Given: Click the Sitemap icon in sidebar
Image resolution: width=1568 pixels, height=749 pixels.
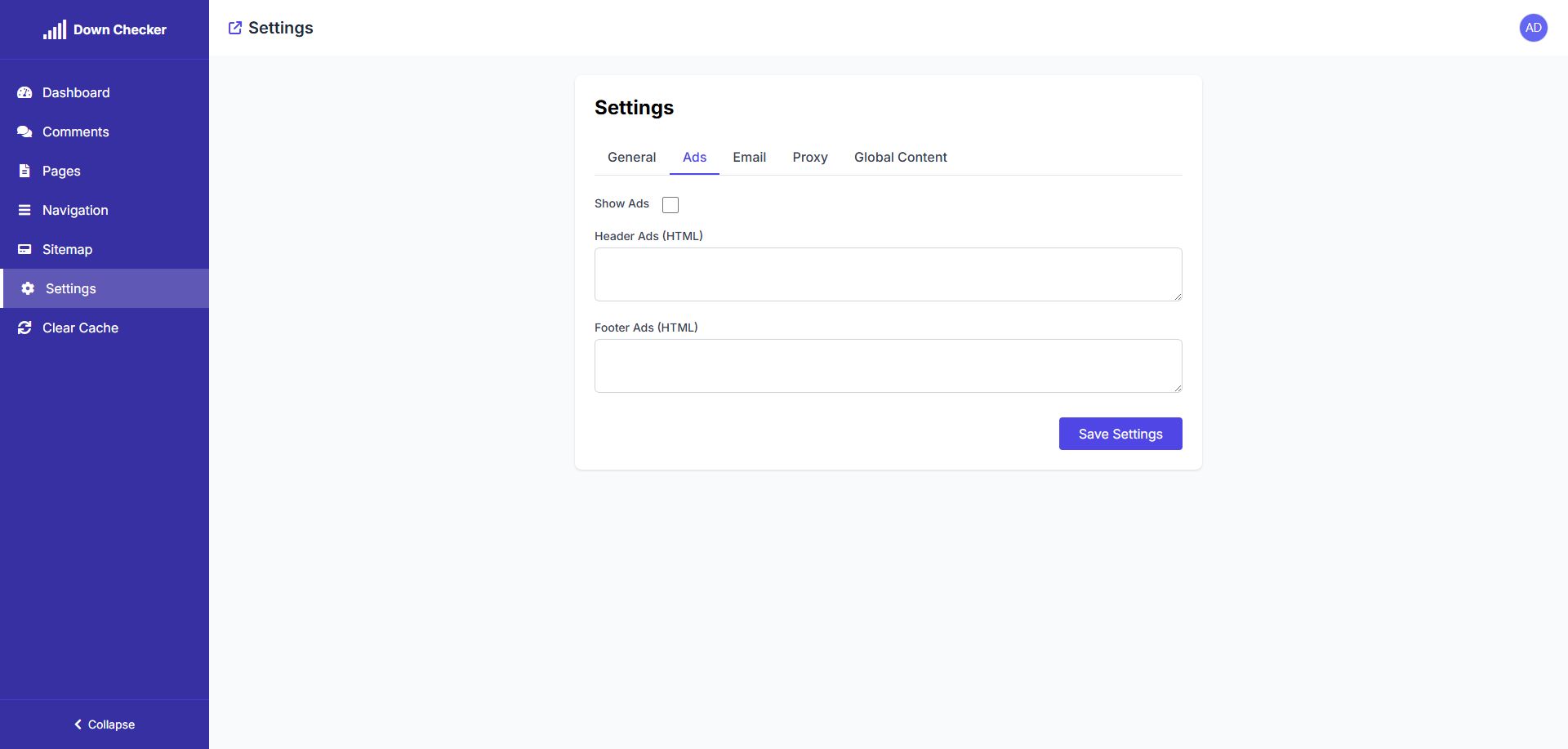Looking at the screenshot, I should [24, 250].
